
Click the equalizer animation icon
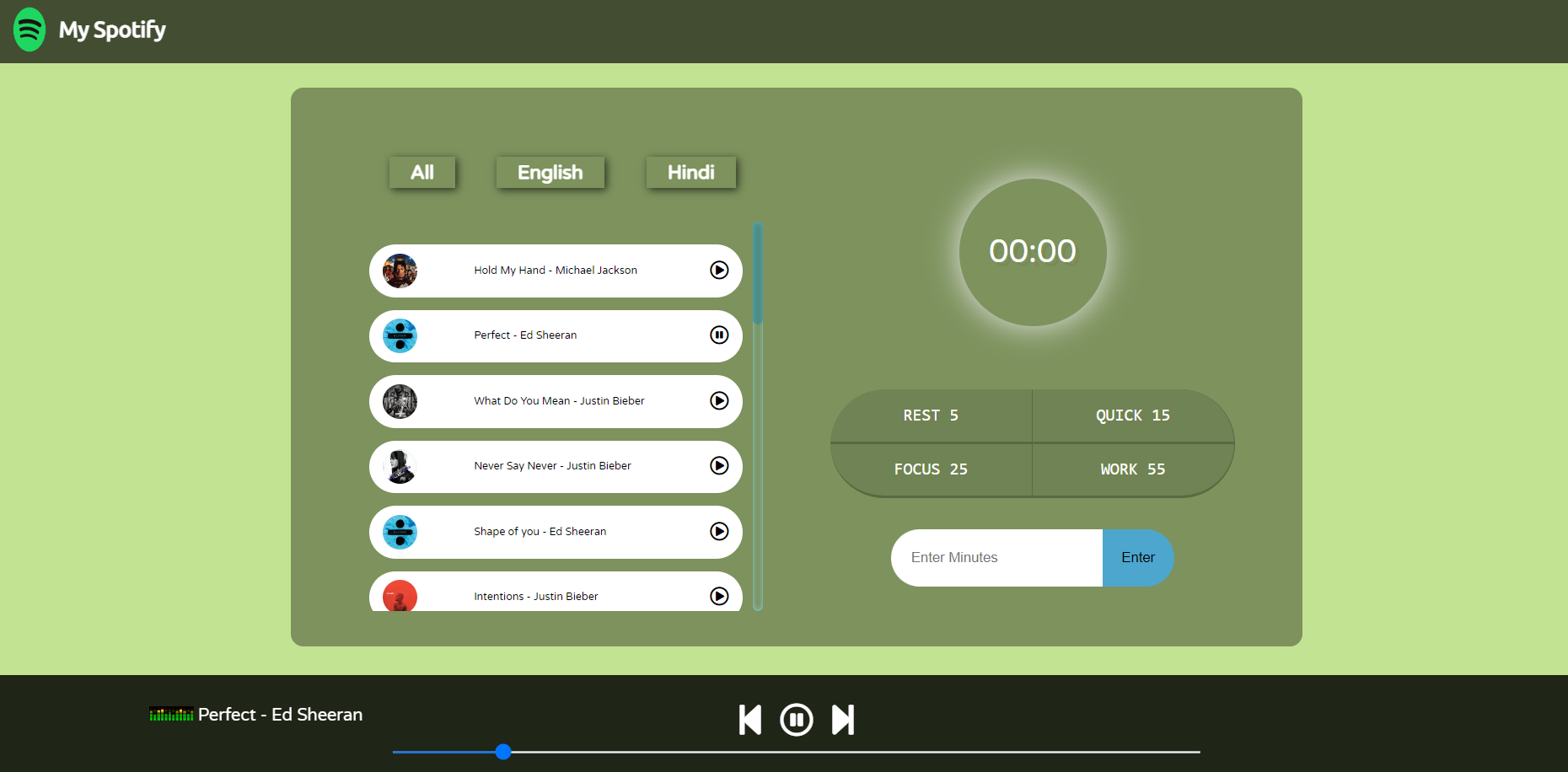pyautogui.click(x=171, y=714)
